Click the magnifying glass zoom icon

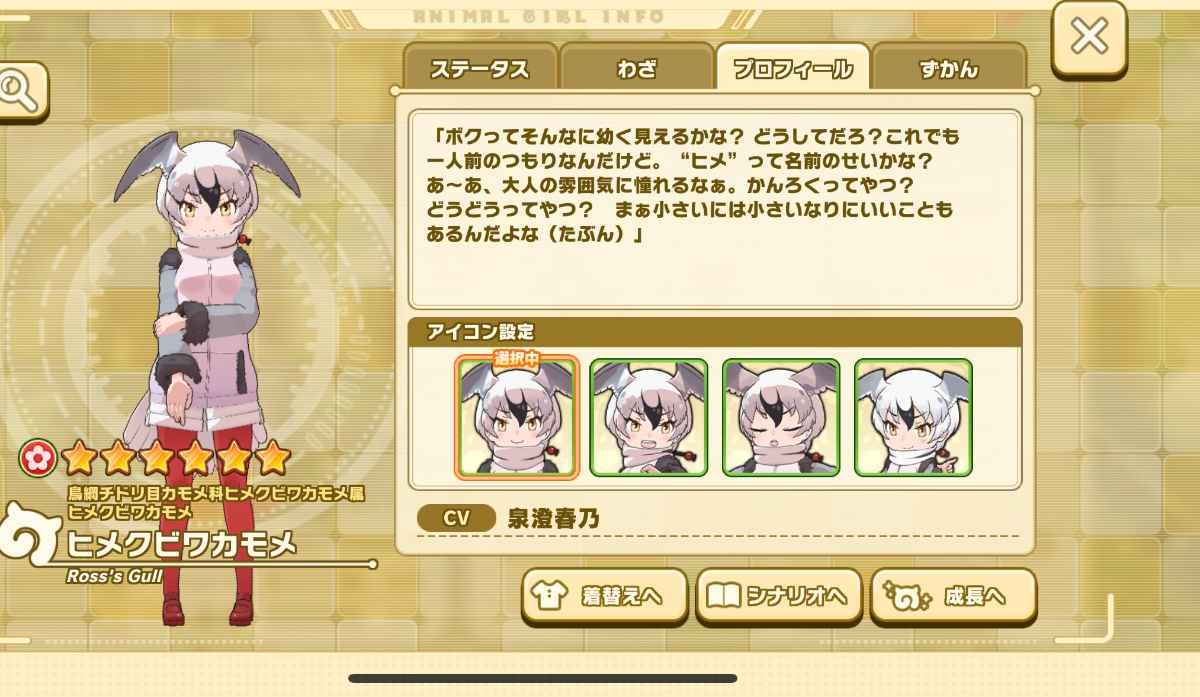click(20, 92)
